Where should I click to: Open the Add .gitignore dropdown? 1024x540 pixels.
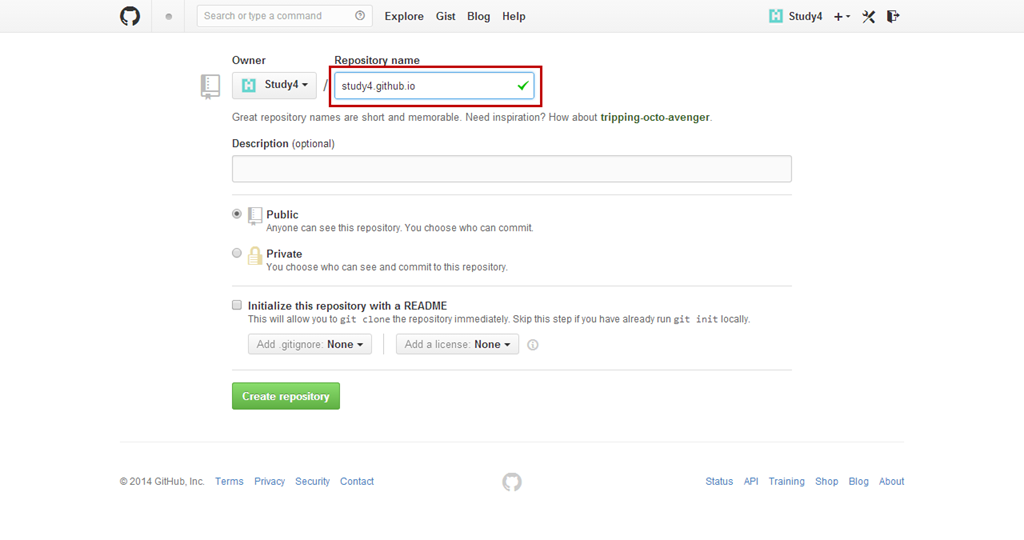pyautogui.click(x=310, y=344)
